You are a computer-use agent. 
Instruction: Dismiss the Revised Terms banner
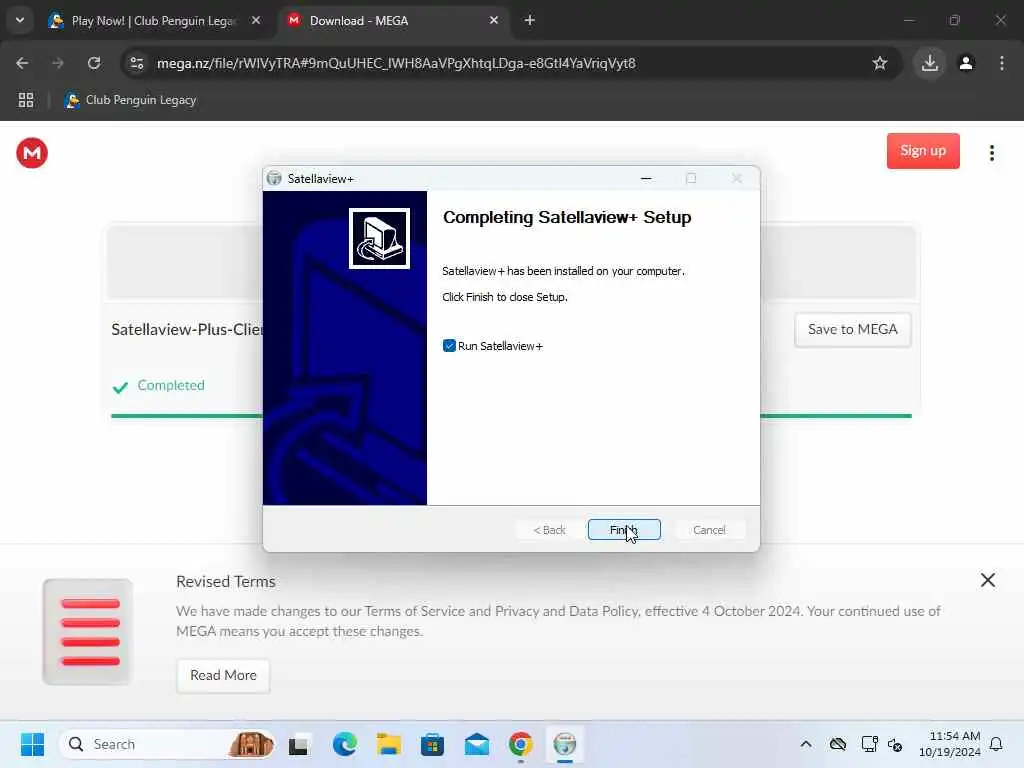(x=987, y=580)
